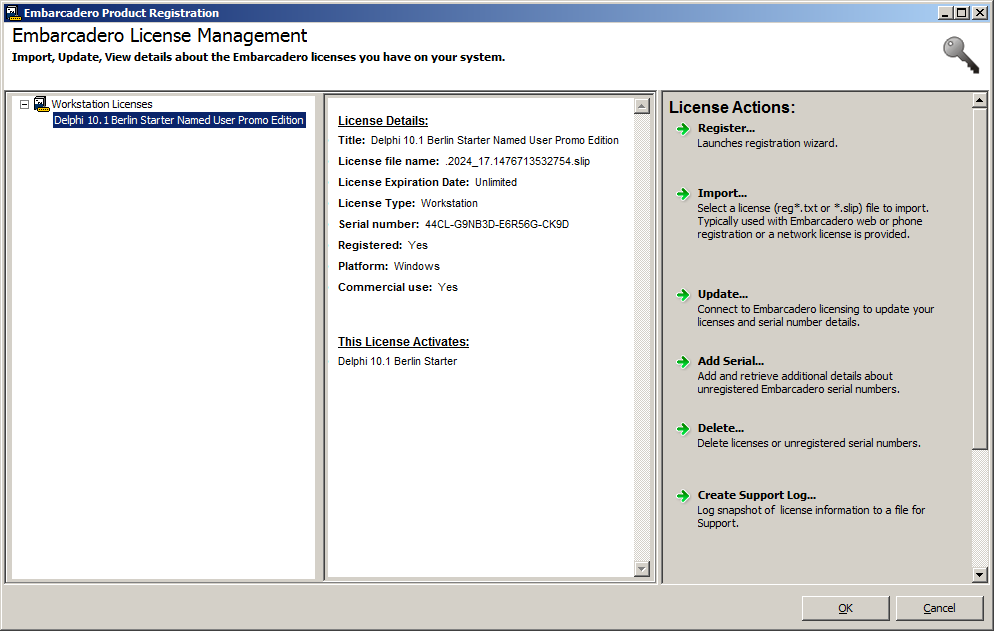The height and width of the screenshot is (631, 994).
Task: Launch the Register wizard link
Action: coord(726,128)
